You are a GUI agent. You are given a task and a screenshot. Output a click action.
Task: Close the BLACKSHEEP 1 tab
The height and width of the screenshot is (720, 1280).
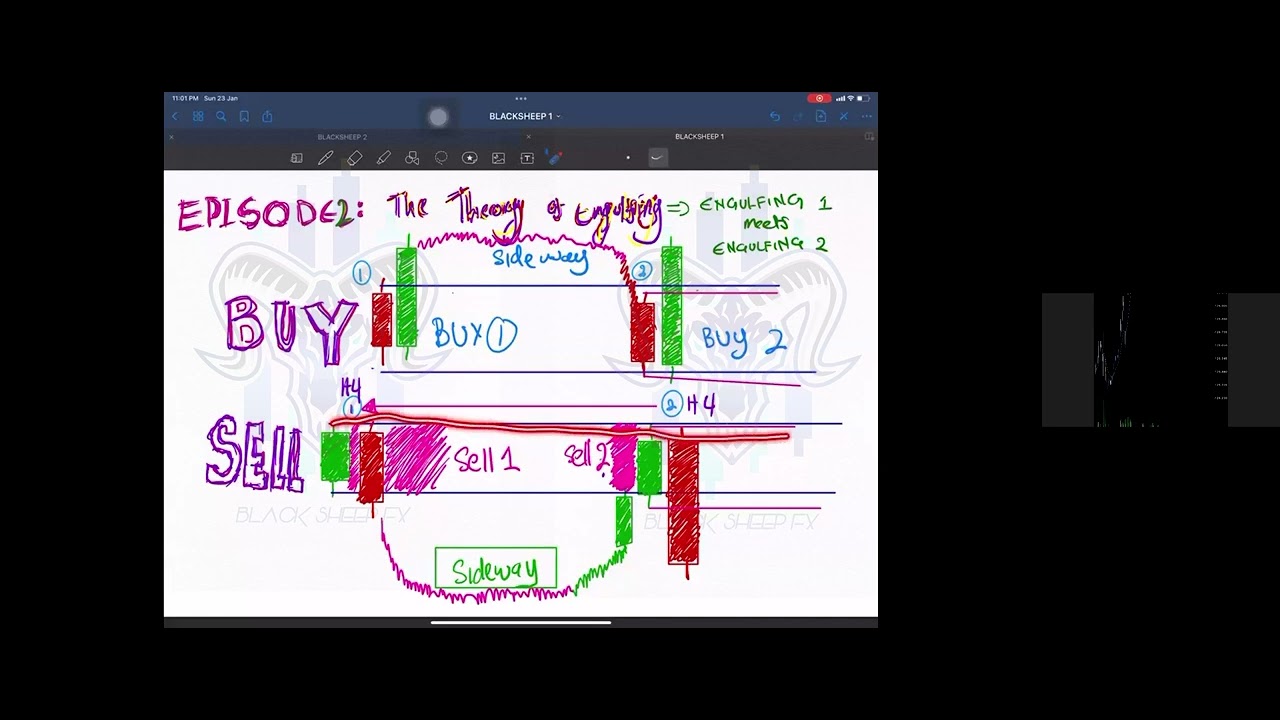click(x=528, y=137)
